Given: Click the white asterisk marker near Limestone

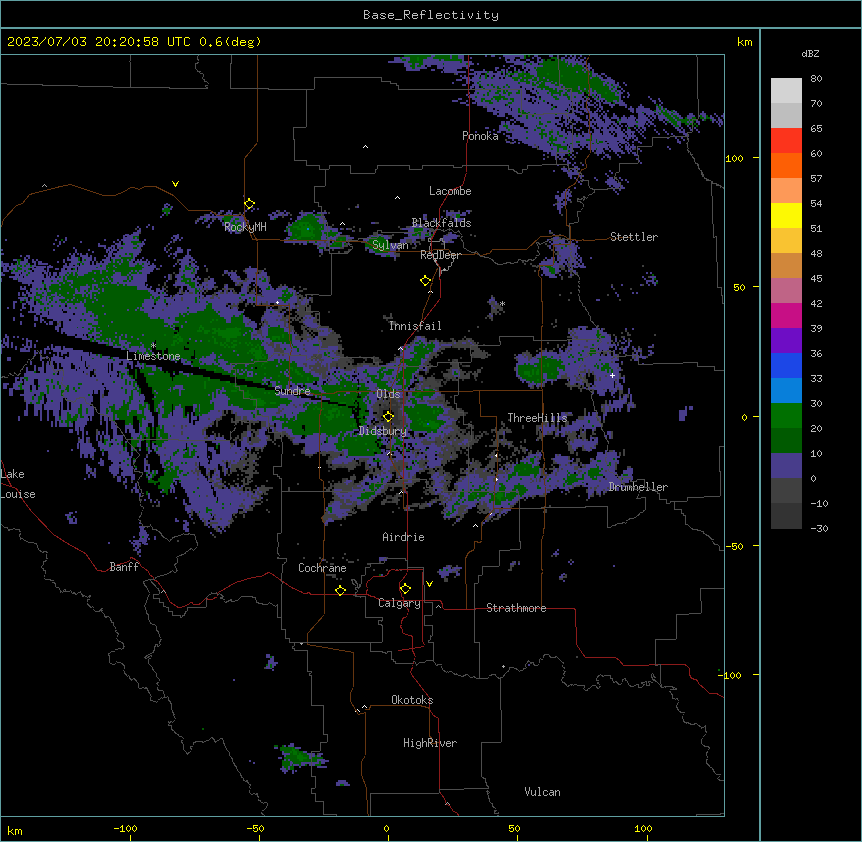Looking at the screenshot, I should coord(153,346).
